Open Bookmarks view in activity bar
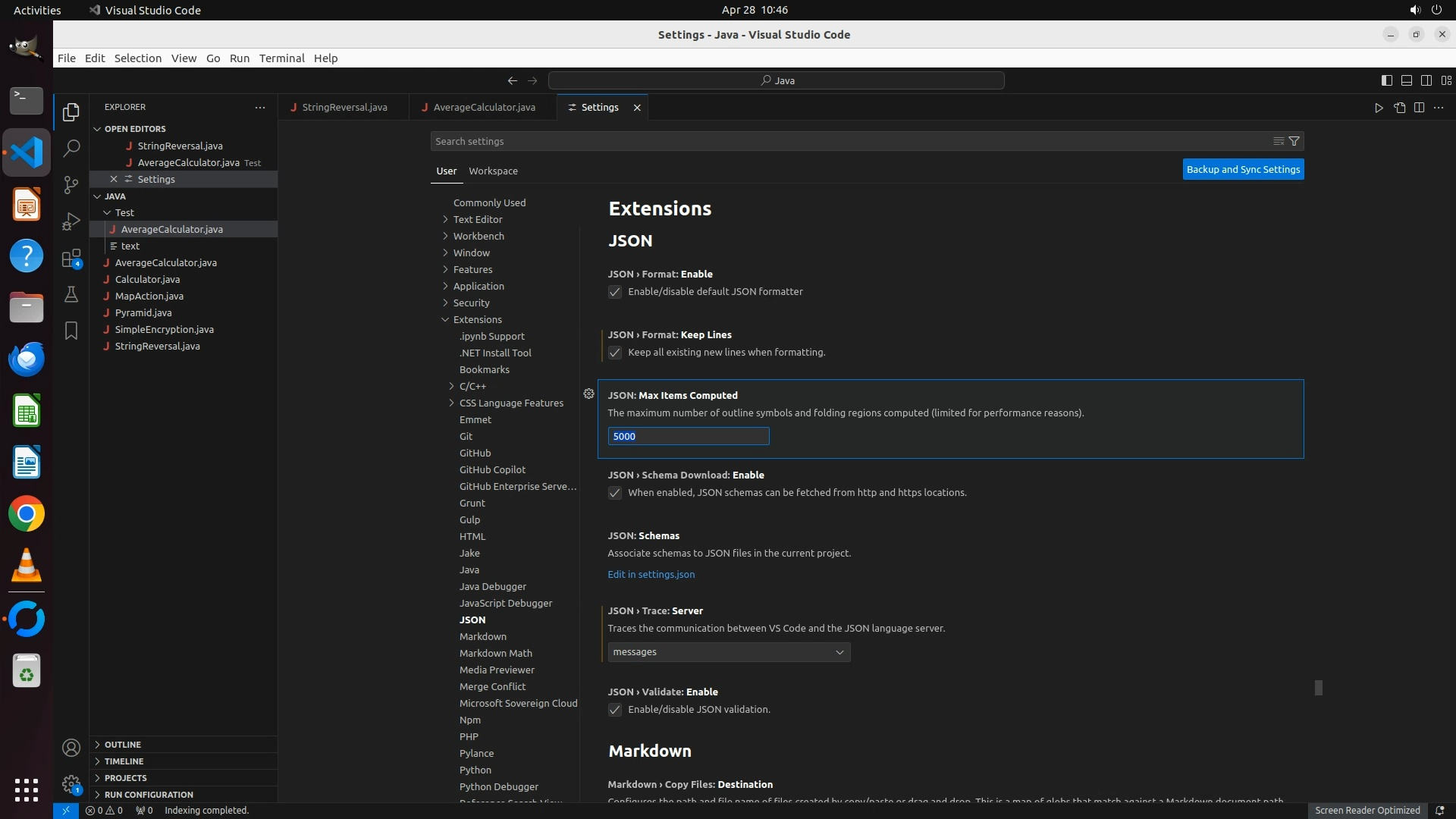 71,331
